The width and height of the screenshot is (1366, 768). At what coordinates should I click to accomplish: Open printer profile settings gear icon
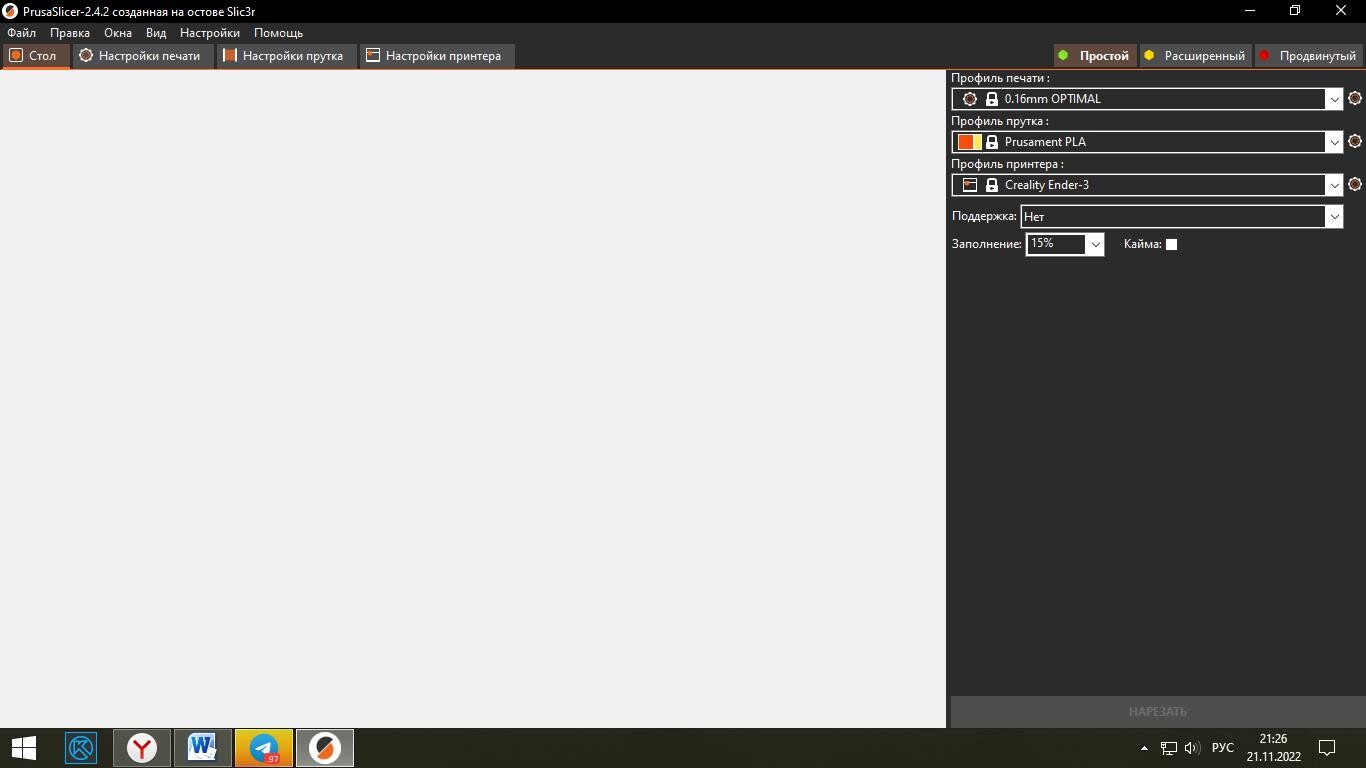point(1355,185)
